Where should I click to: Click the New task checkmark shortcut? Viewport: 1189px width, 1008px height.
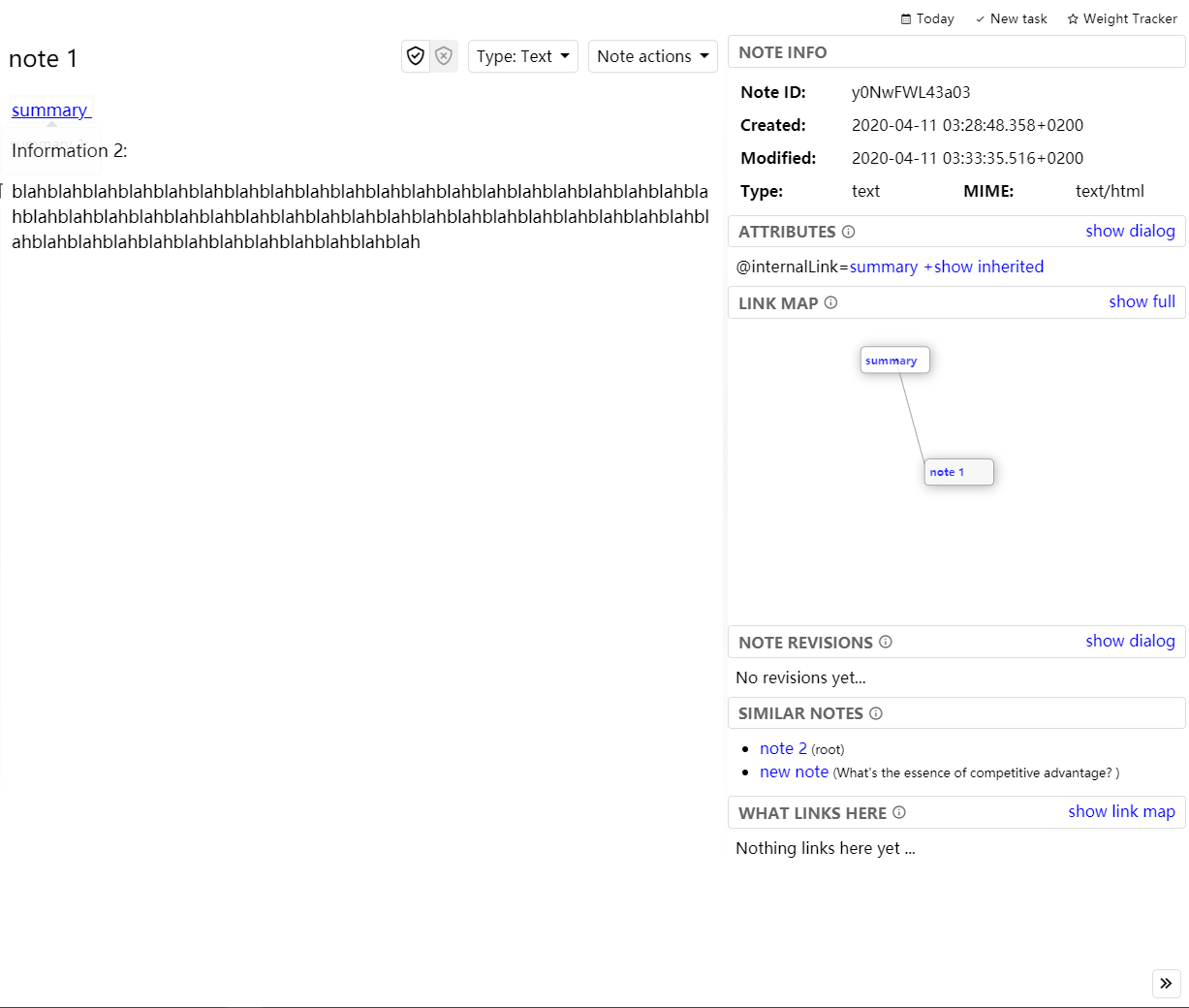point(1011,18)
